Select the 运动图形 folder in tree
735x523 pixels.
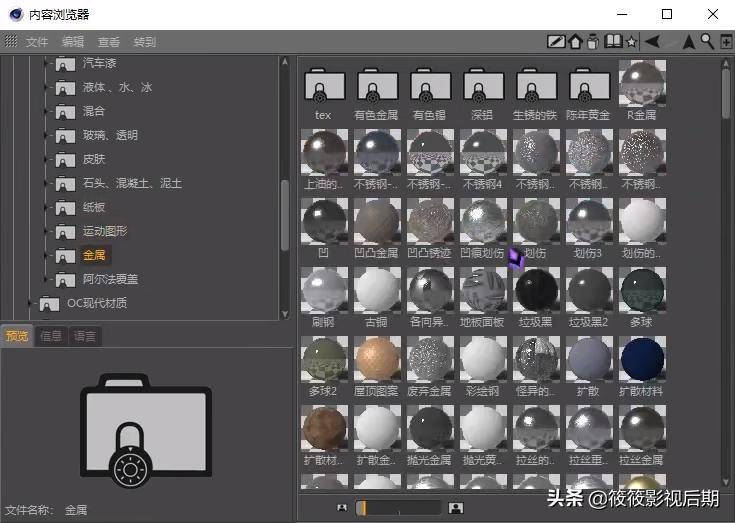[x=105, y=231]
